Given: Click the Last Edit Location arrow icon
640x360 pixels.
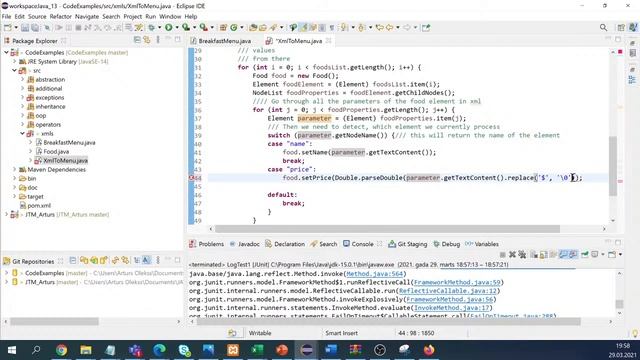Looking at the screenshot, I should coord(380,27).
